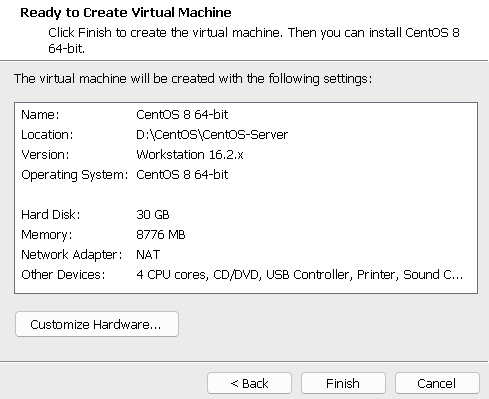Click the Memory: label
489x399 pixels.
(46, 235)
